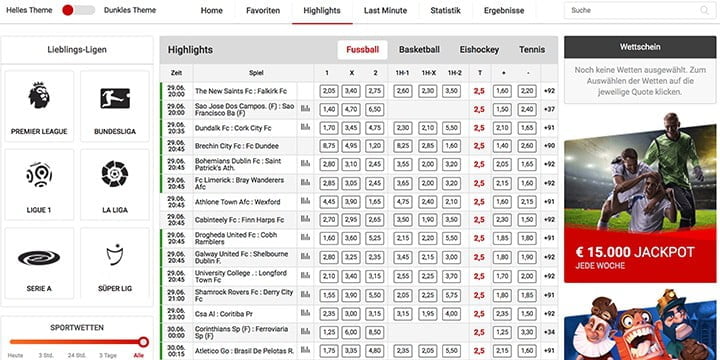720x360 pixels.
Task: Open the Bundesliga league tile
Action: pos(115,106)
